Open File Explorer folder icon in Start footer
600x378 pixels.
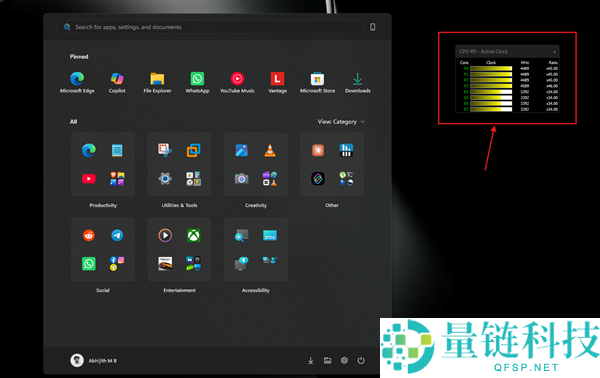328,360
